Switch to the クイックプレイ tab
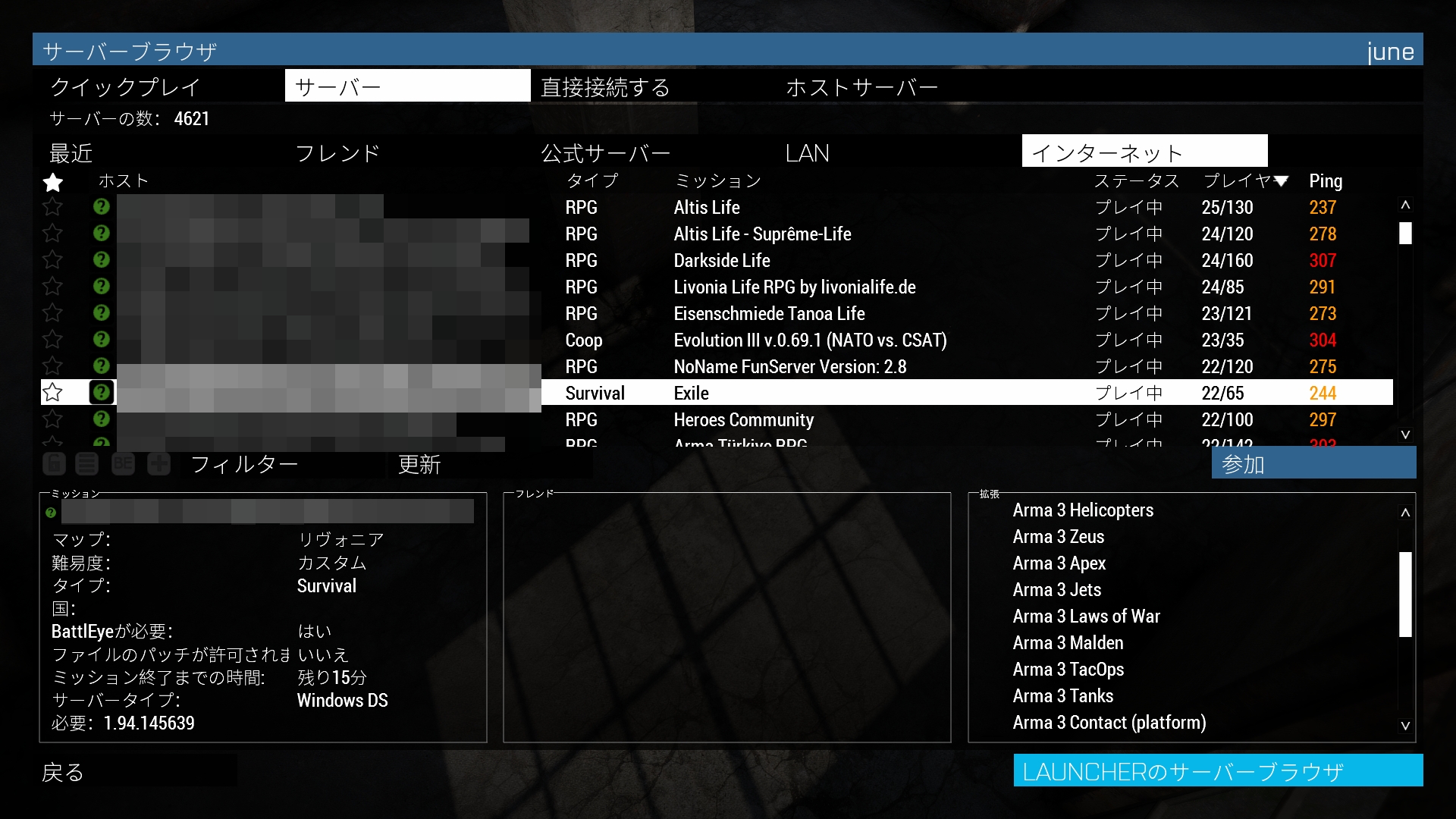This screenshot has height=819, width=1456. (x=125, y=87)
